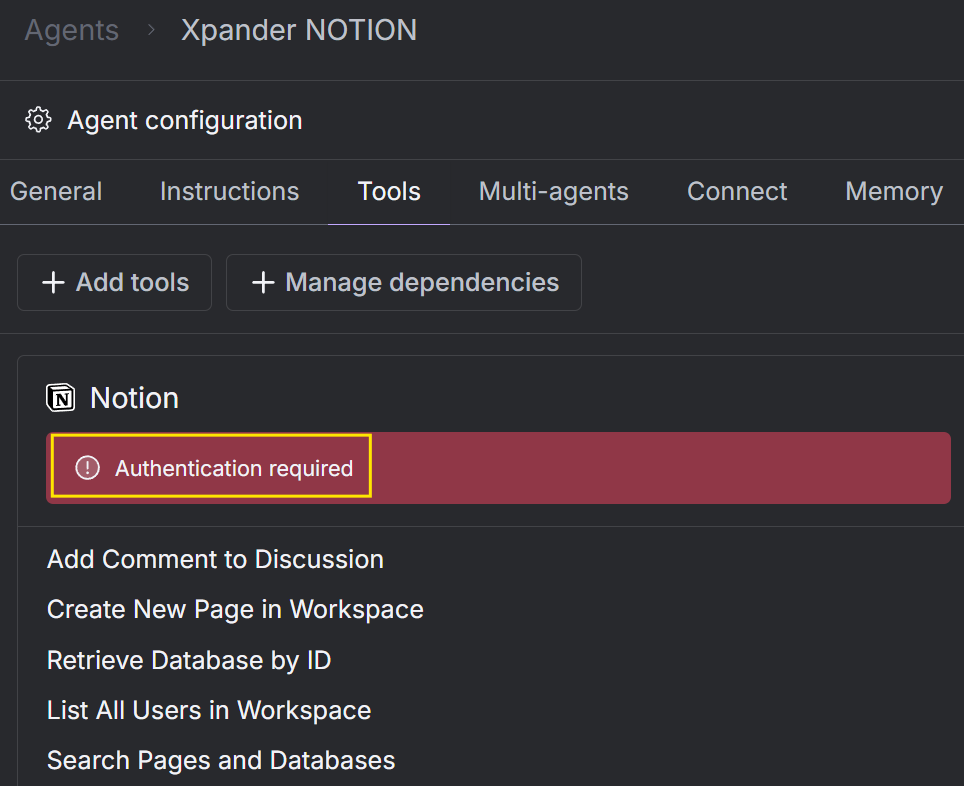Click the Notion logo icon

coord(61,398)
